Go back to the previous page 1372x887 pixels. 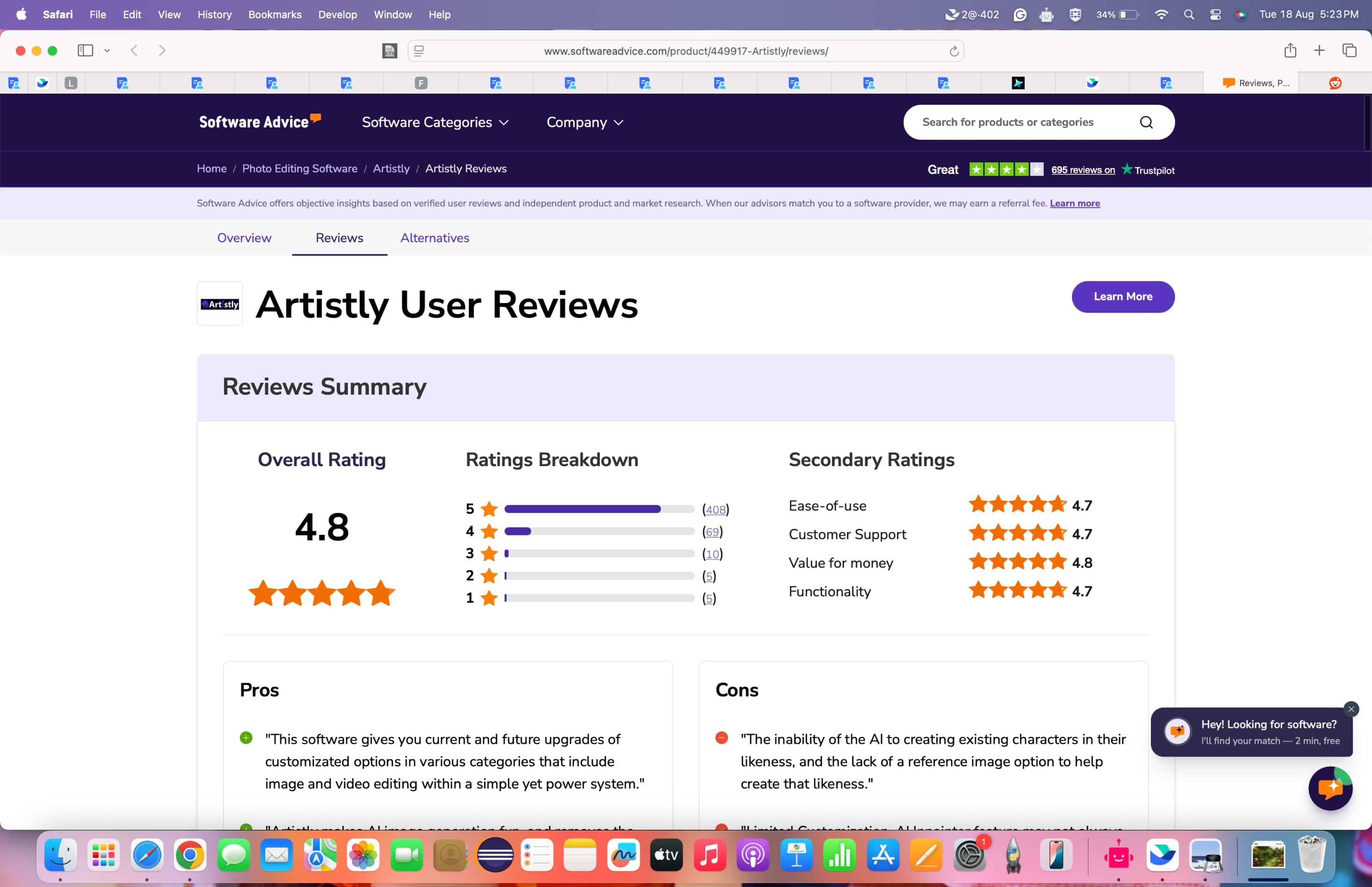tap(134, 50)
